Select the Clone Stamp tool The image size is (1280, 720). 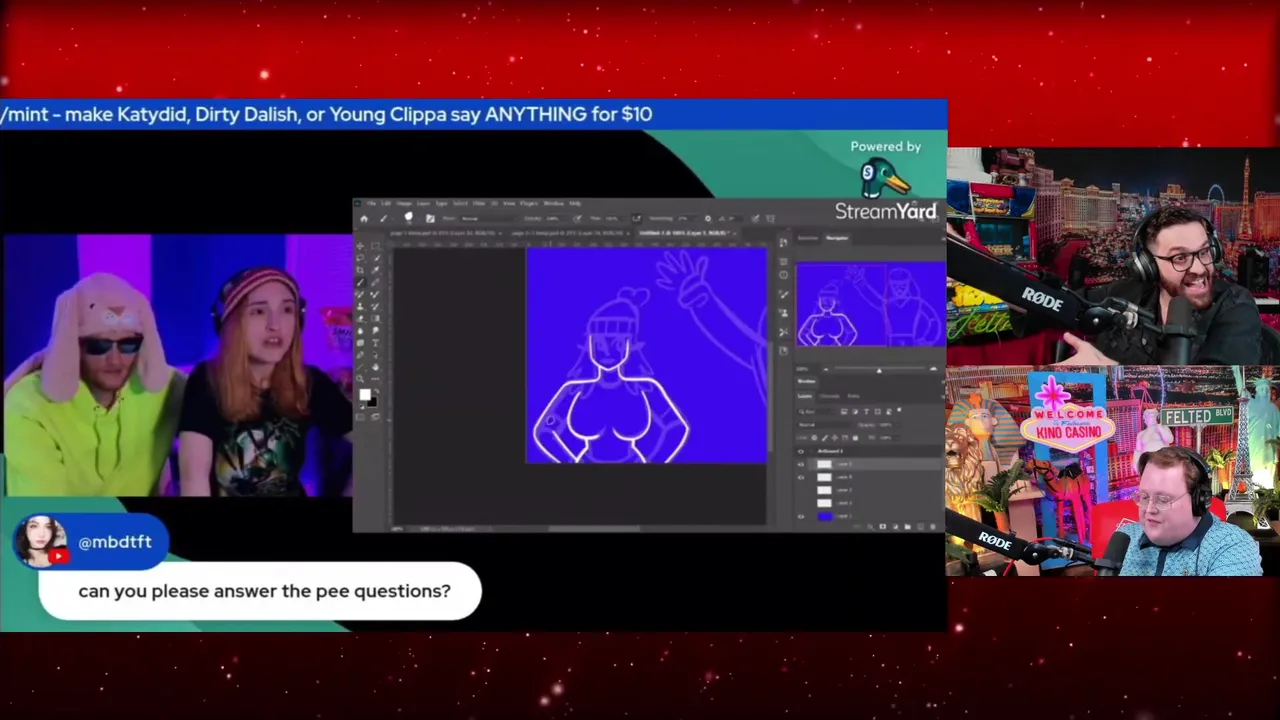[360, 307]
